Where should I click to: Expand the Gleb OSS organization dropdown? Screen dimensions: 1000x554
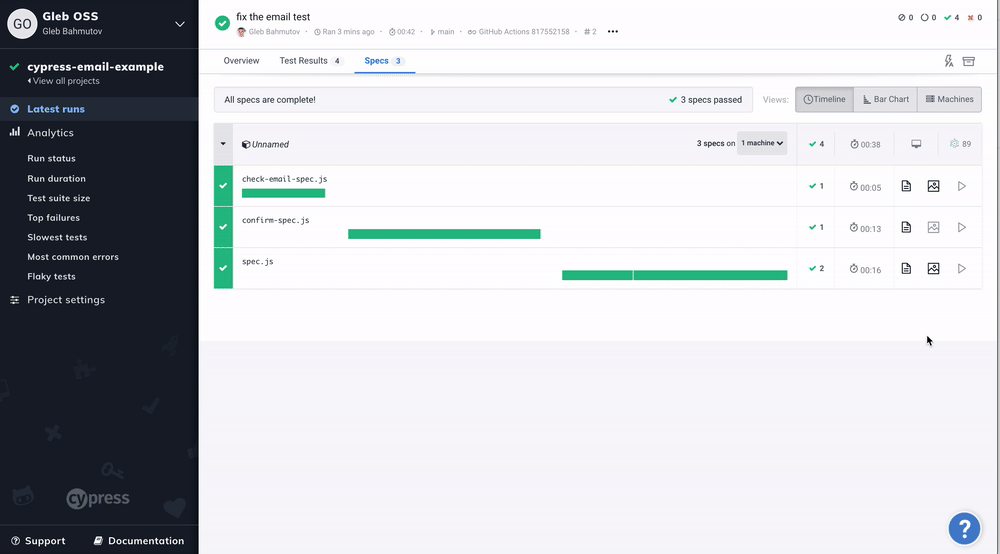pos(180,24)
